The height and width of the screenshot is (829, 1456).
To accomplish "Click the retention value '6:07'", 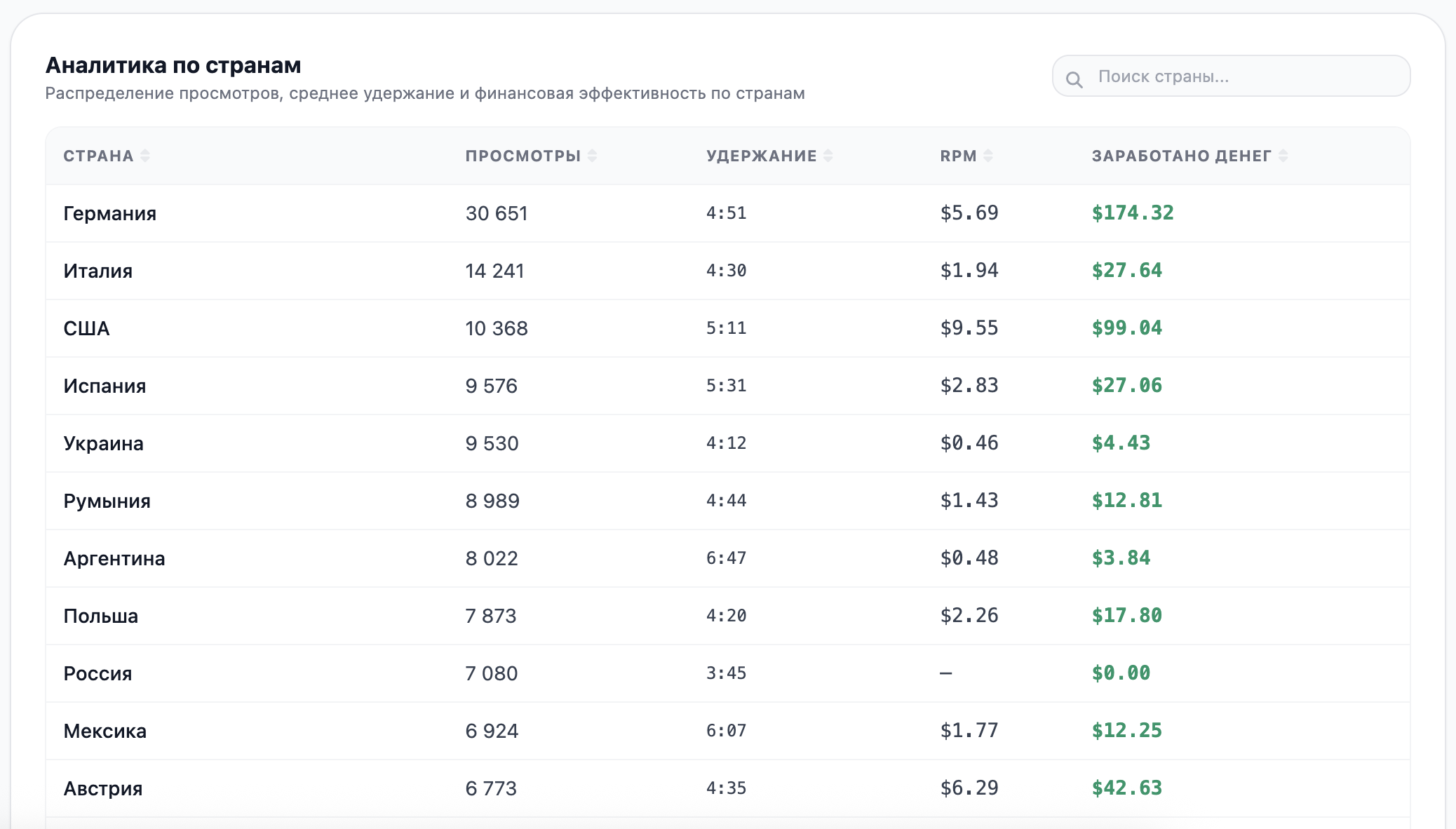I will point(726,731).
